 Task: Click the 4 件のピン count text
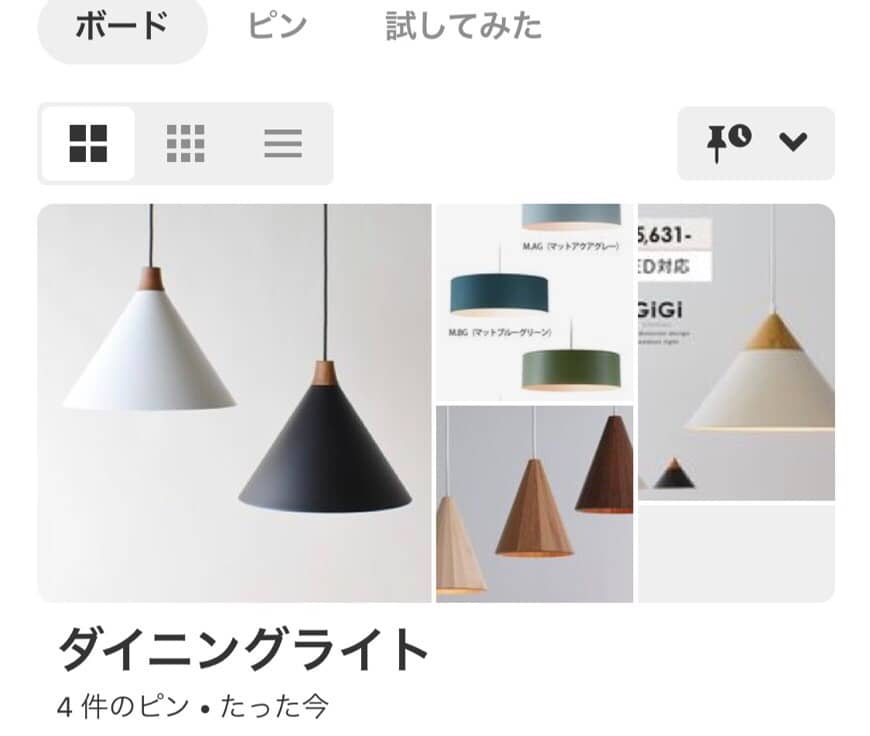click(x=123, y=707)
